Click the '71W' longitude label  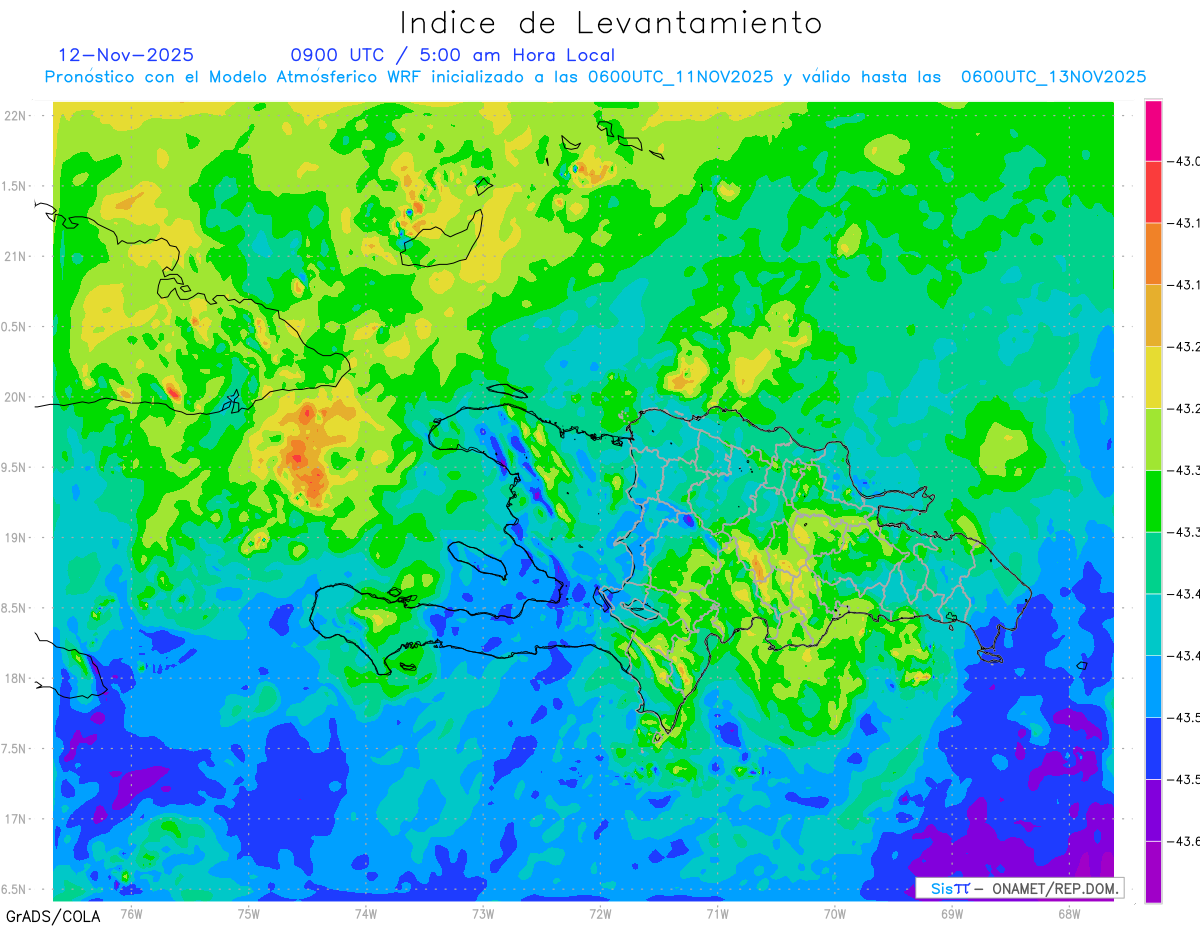717,913
